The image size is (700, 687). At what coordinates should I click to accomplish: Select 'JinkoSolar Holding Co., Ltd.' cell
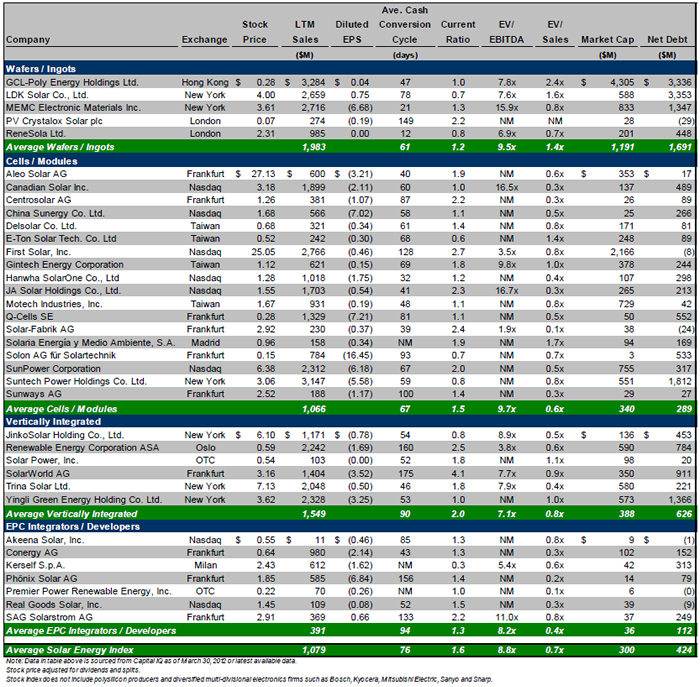pos(65,435)
